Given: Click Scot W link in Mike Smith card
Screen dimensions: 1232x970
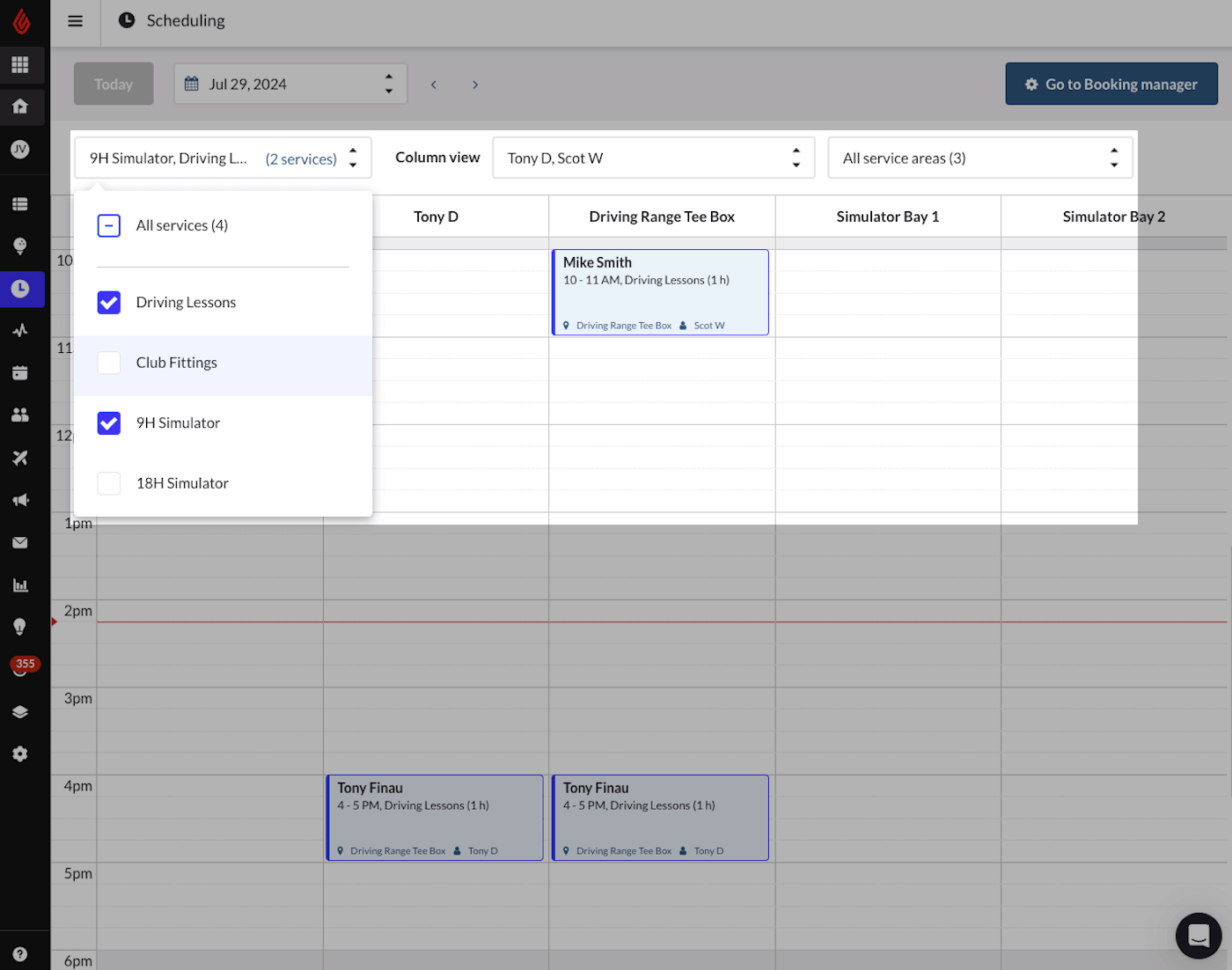Looking at the screenshot, I should click(709, 326).
